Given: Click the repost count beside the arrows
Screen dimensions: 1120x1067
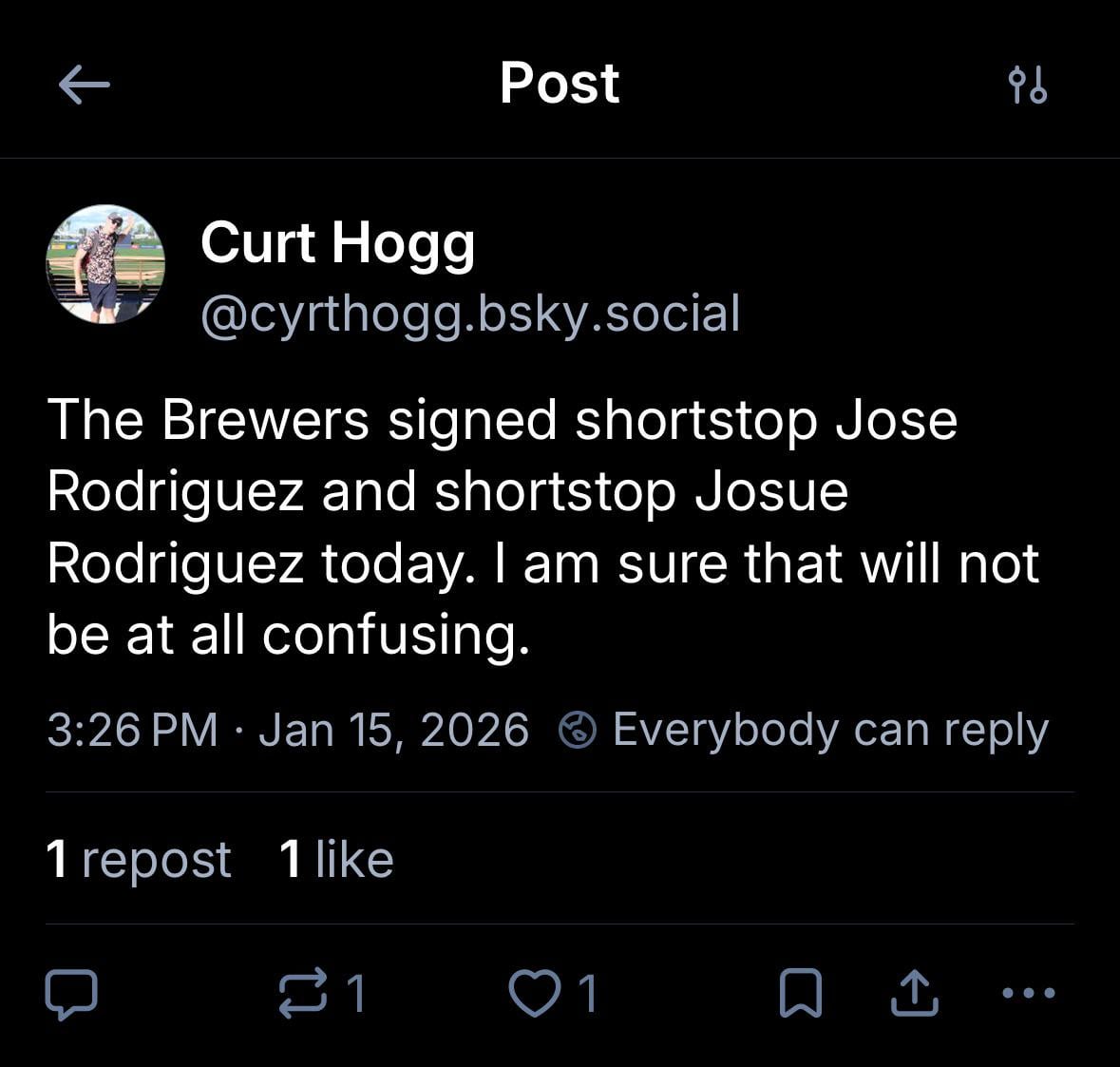Looking at the screenshot, I should (355, 994).
